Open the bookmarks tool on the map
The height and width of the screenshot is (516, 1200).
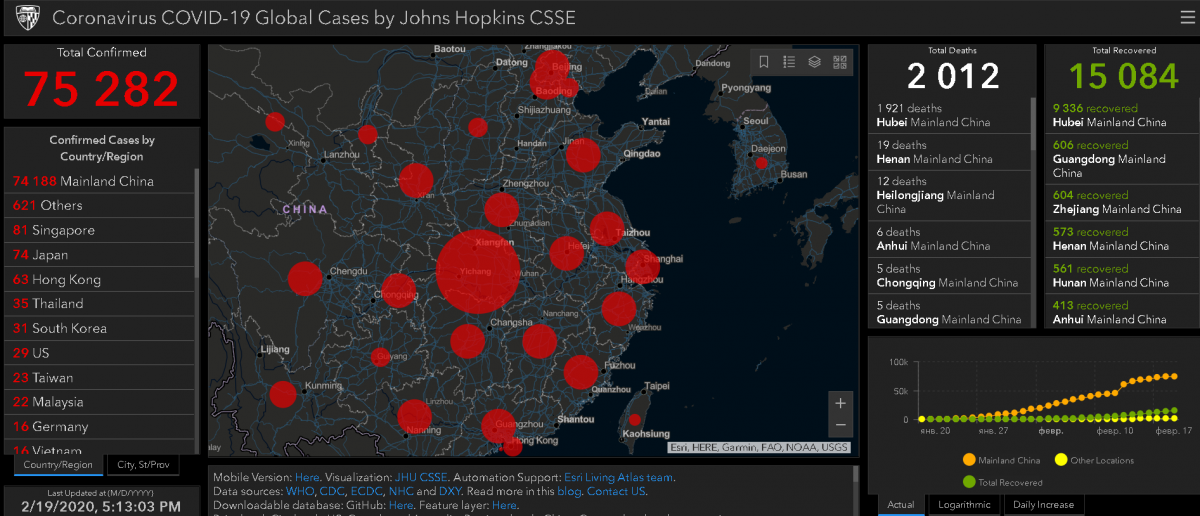pos(764,62)
